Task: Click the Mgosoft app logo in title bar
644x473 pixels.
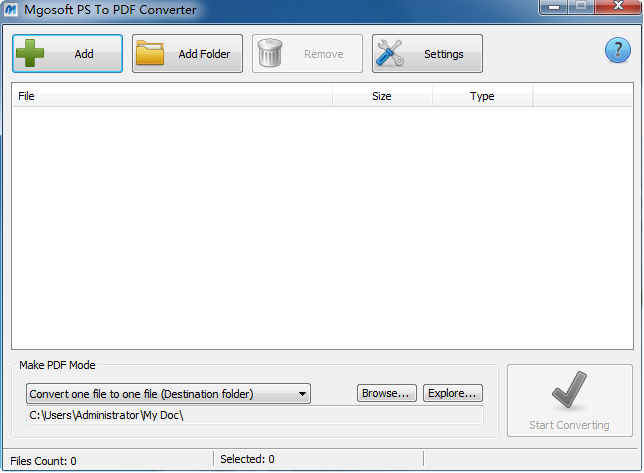Action: 10,9
